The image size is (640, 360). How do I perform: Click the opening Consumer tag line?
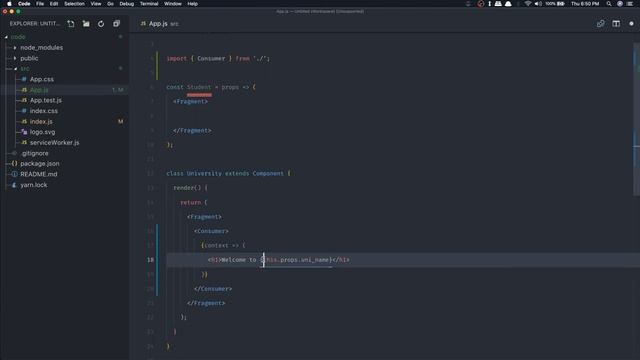coord(211,231)
